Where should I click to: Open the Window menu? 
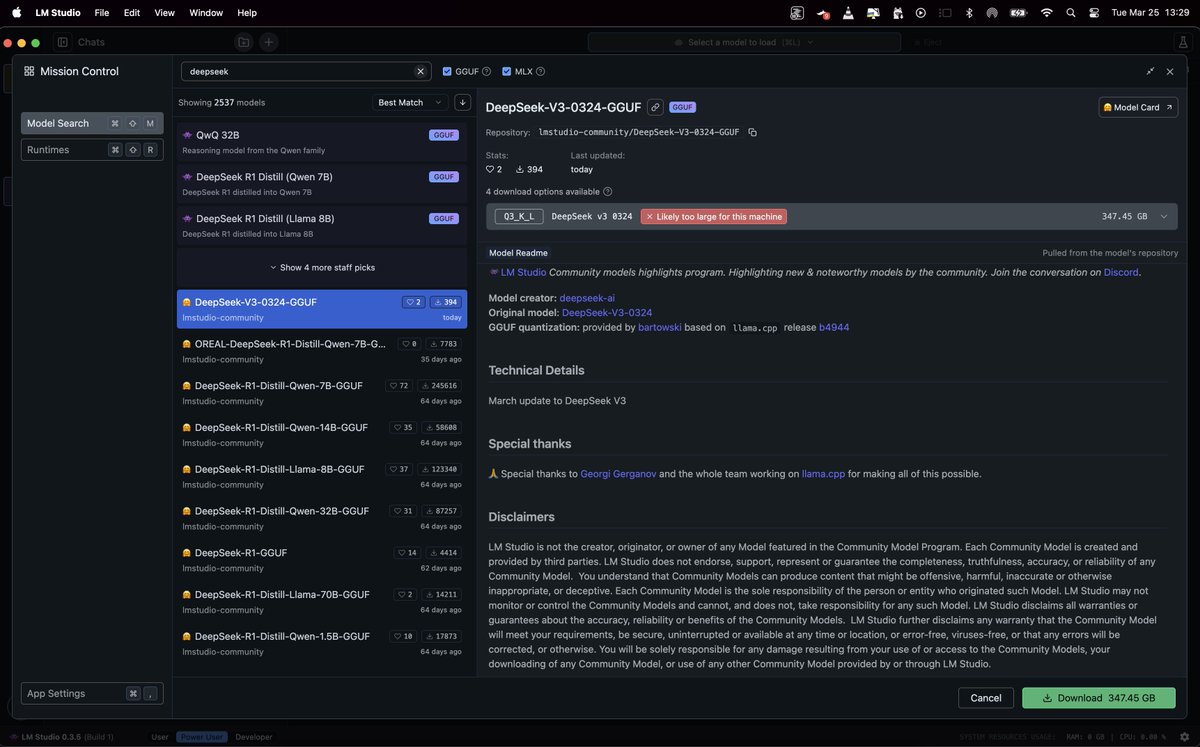pyautogui.click(x=206, y=13)
